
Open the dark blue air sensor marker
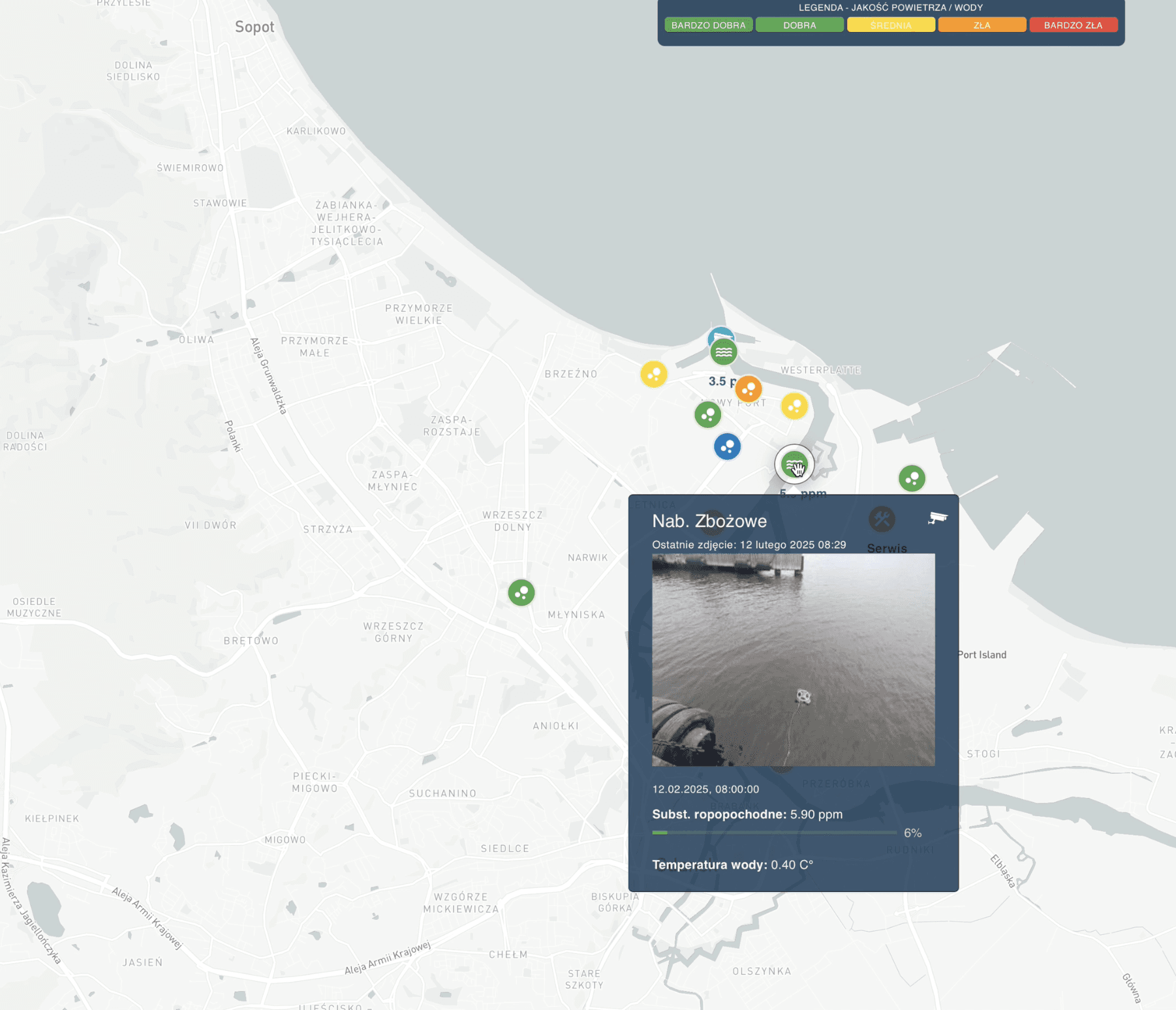pos(727,446)
